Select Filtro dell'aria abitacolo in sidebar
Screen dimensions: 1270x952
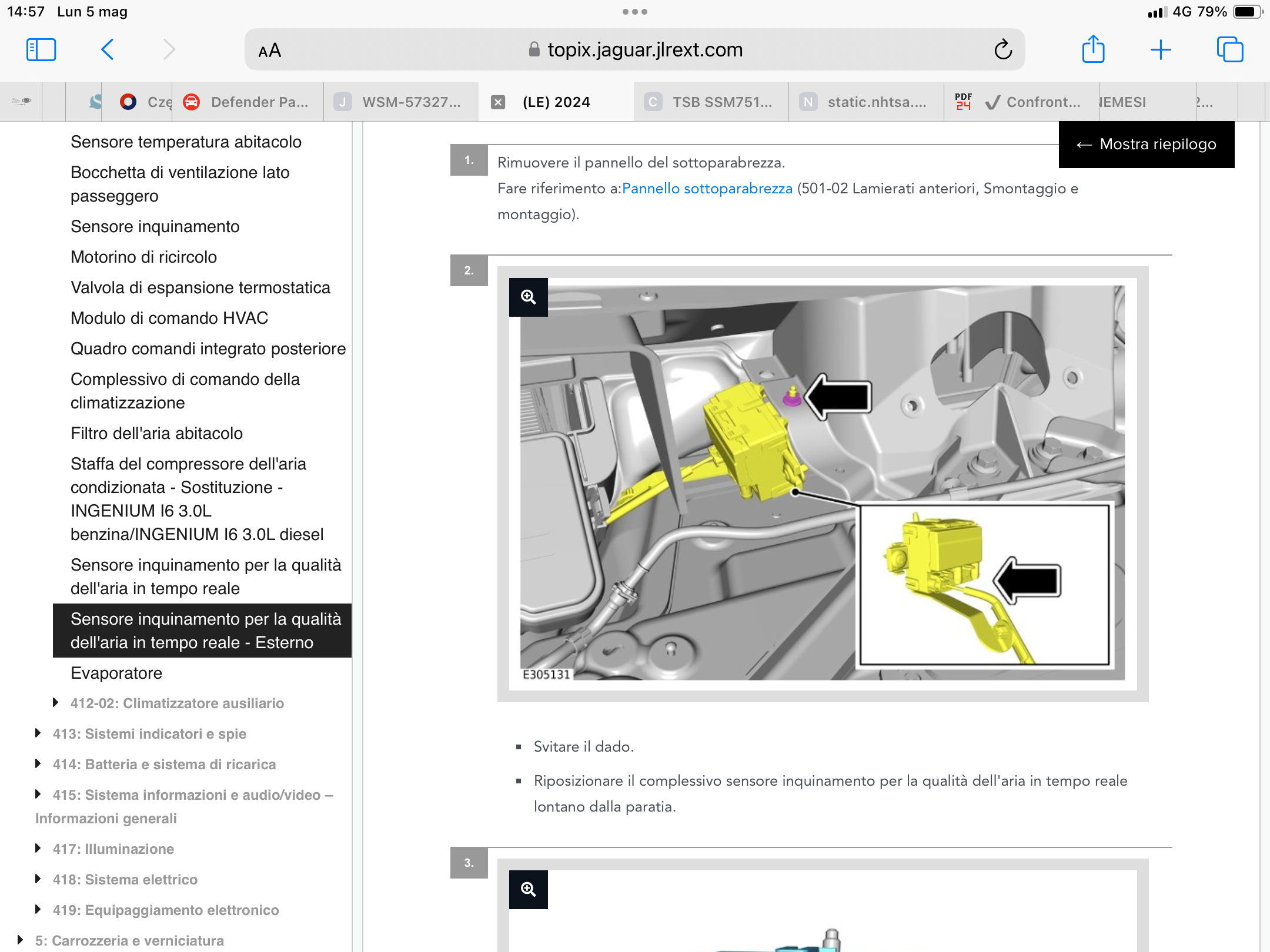(156, 433)
